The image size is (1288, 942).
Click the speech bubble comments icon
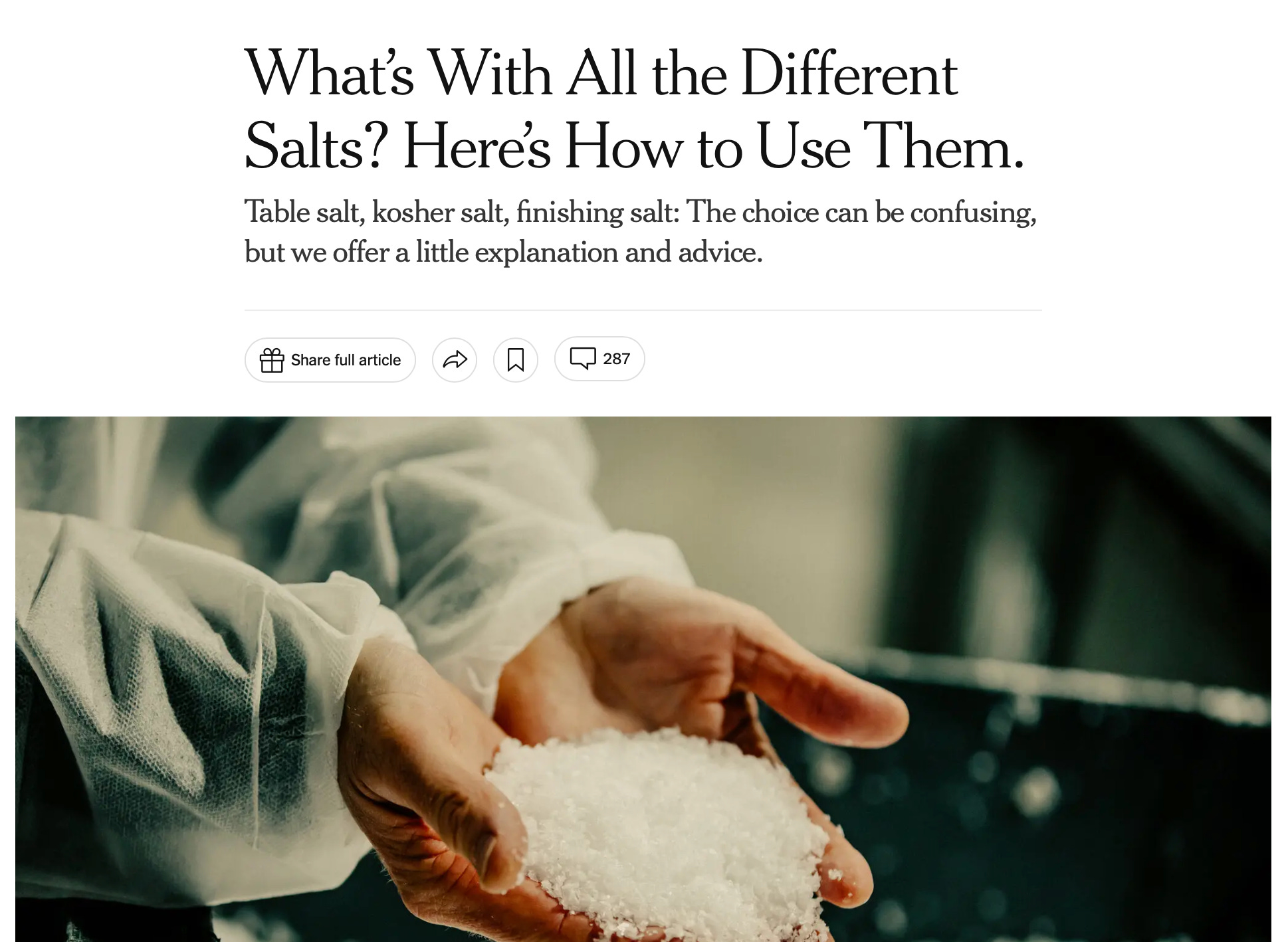[x=583, y=359]
